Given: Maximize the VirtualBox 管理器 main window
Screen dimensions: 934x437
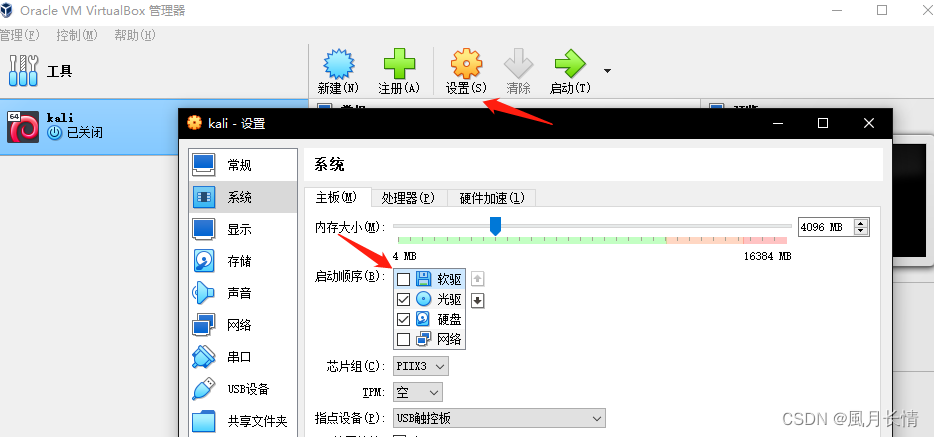Looking at the screenshot, I should point(882,10).
